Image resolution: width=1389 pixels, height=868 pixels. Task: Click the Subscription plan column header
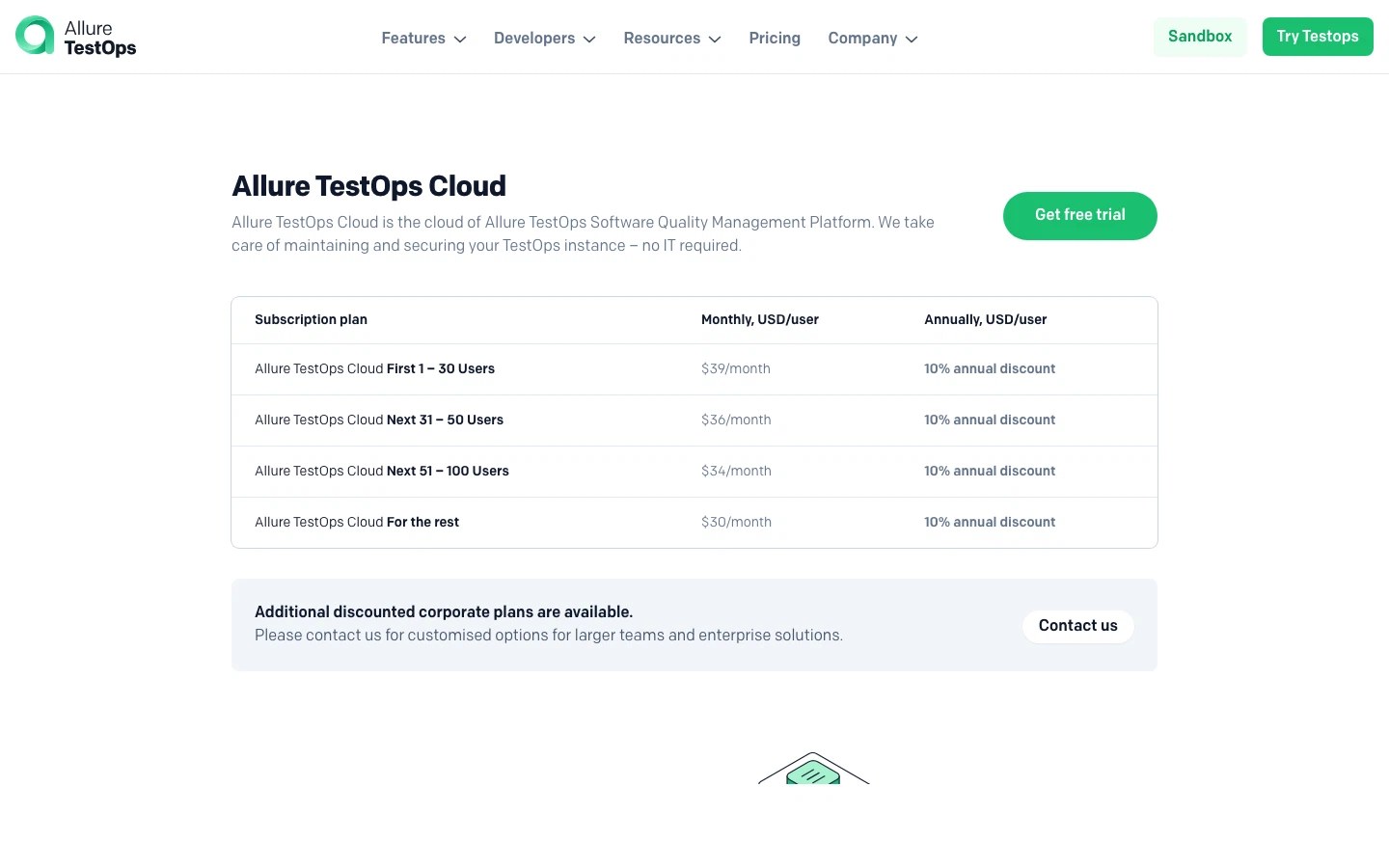pos(311,320)
